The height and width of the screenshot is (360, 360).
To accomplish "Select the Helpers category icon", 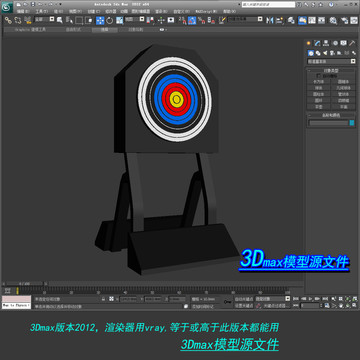I will click(x=339, y=53).
